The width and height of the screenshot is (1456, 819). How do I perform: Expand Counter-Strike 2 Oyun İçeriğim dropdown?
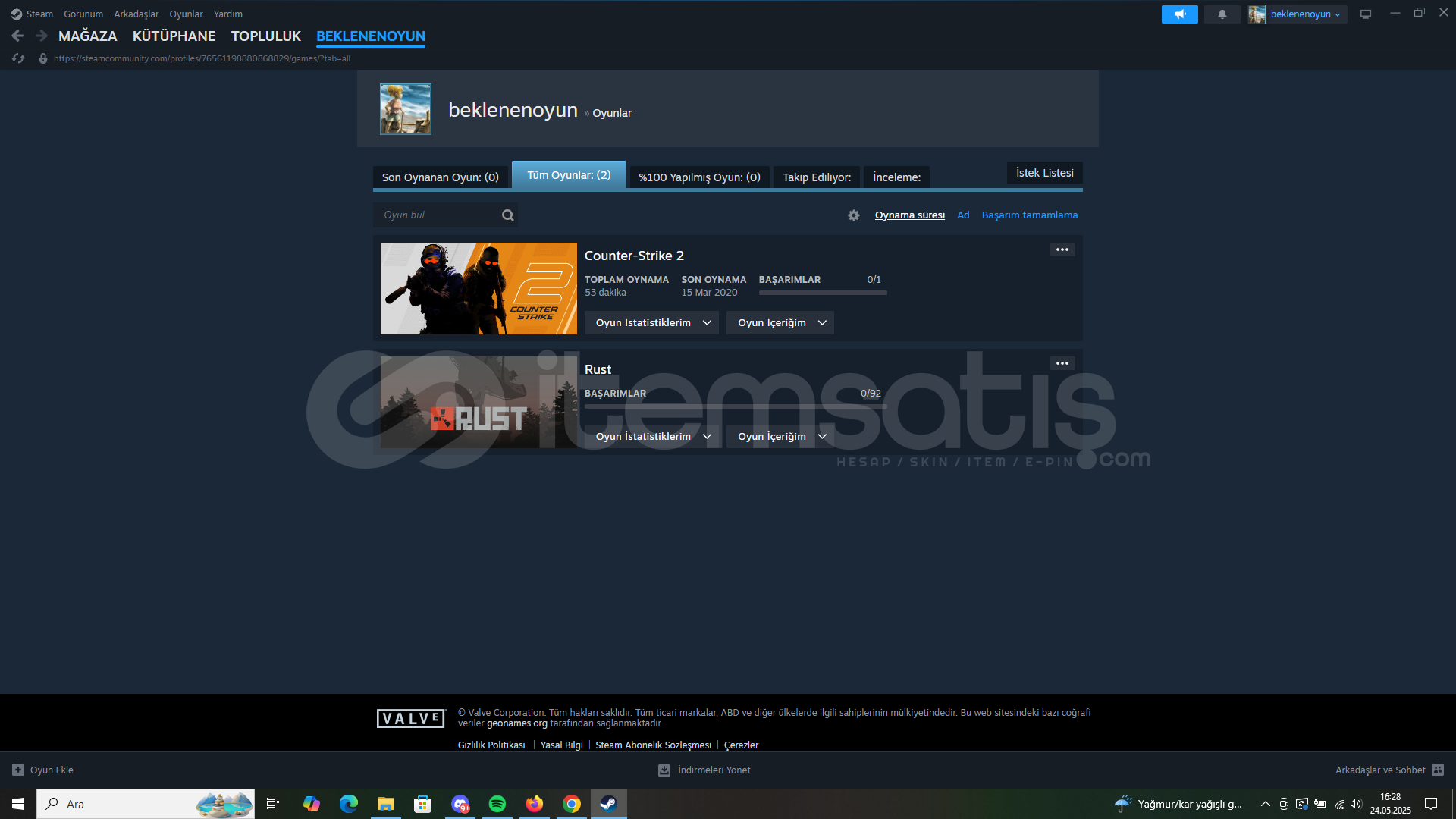pyautogui.click(x=780, y=323)
